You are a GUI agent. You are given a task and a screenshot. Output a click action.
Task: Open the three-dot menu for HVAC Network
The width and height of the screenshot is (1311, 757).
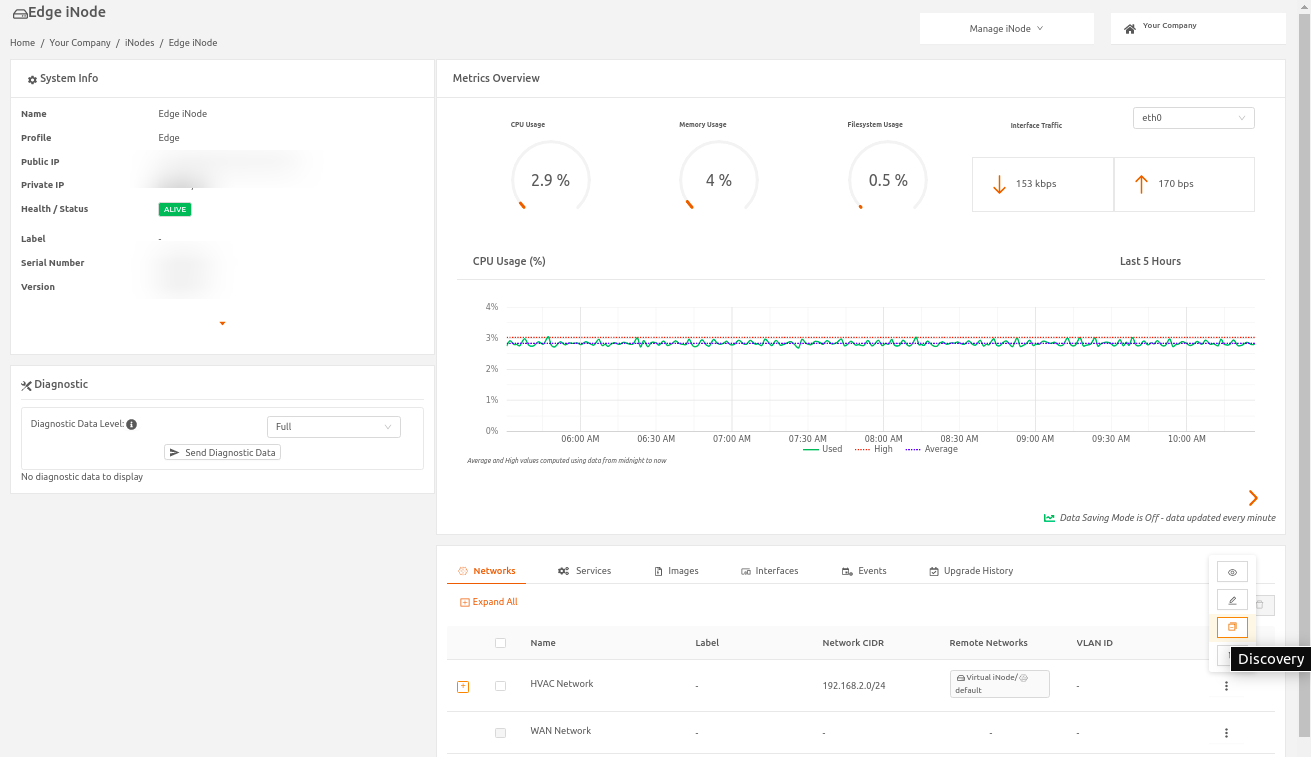[x=1226, y=686]
